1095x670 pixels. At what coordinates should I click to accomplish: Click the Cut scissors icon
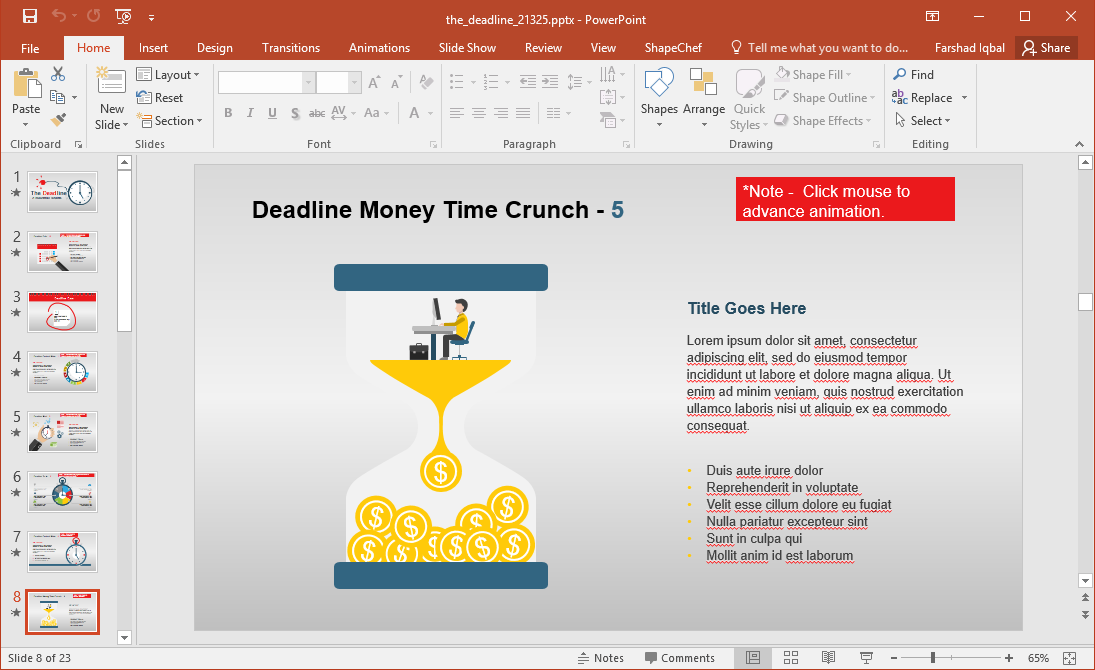point(58,74)
